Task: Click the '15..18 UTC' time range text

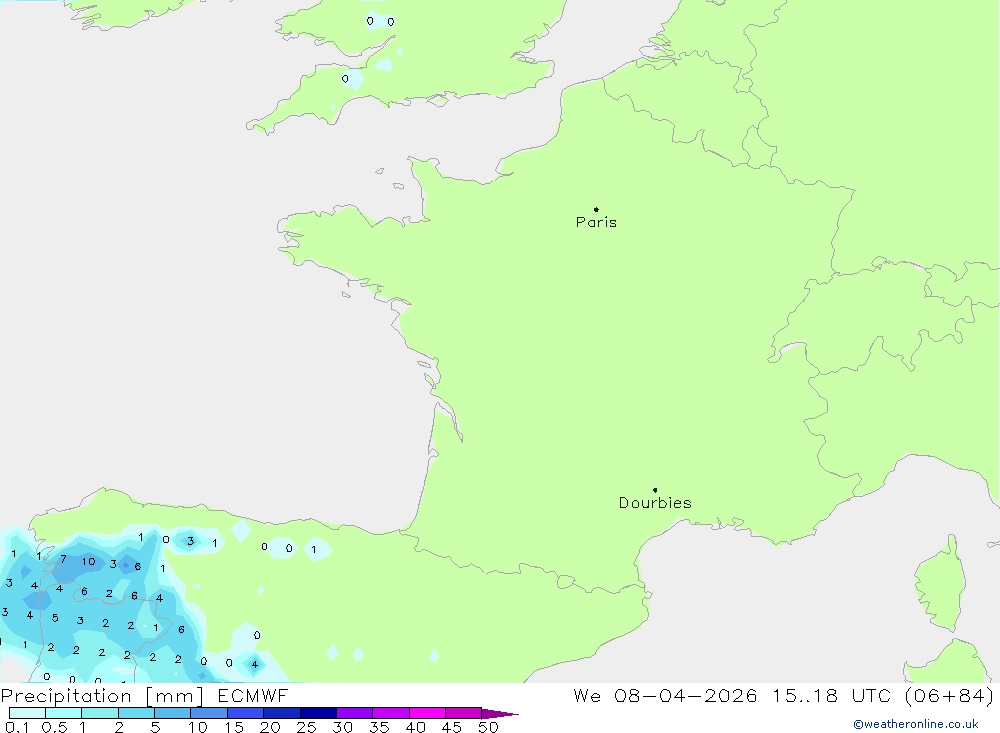Action: [x=832, y=695]
